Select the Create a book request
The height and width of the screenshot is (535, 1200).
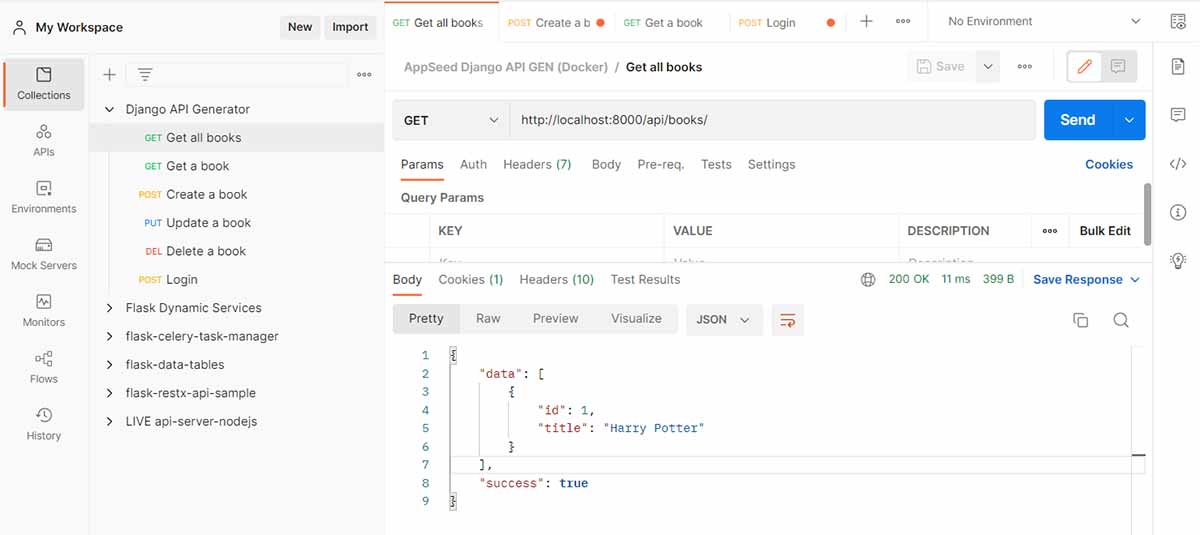click(206, 195)
